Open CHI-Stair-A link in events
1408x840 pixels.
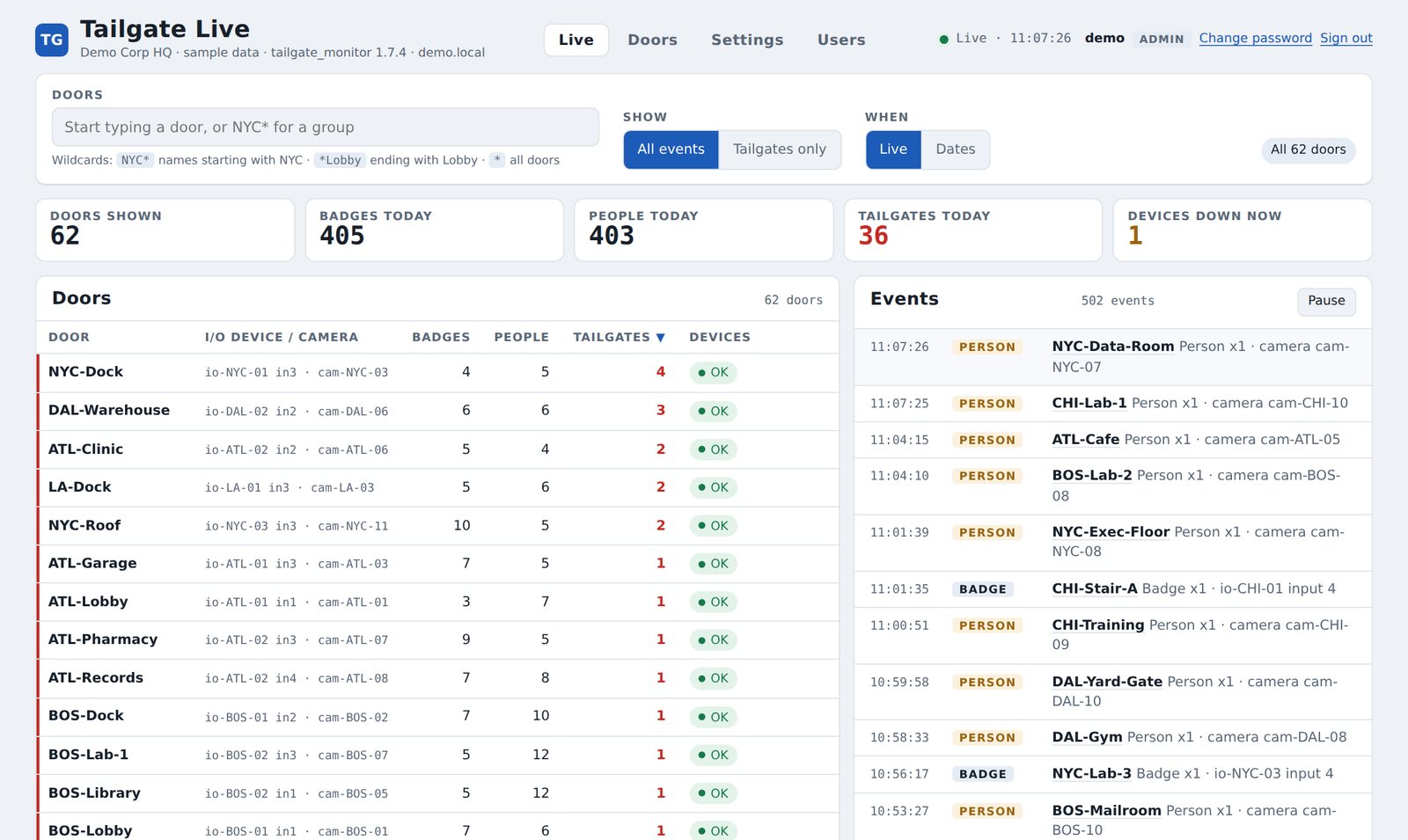(x=1095, y=588)
